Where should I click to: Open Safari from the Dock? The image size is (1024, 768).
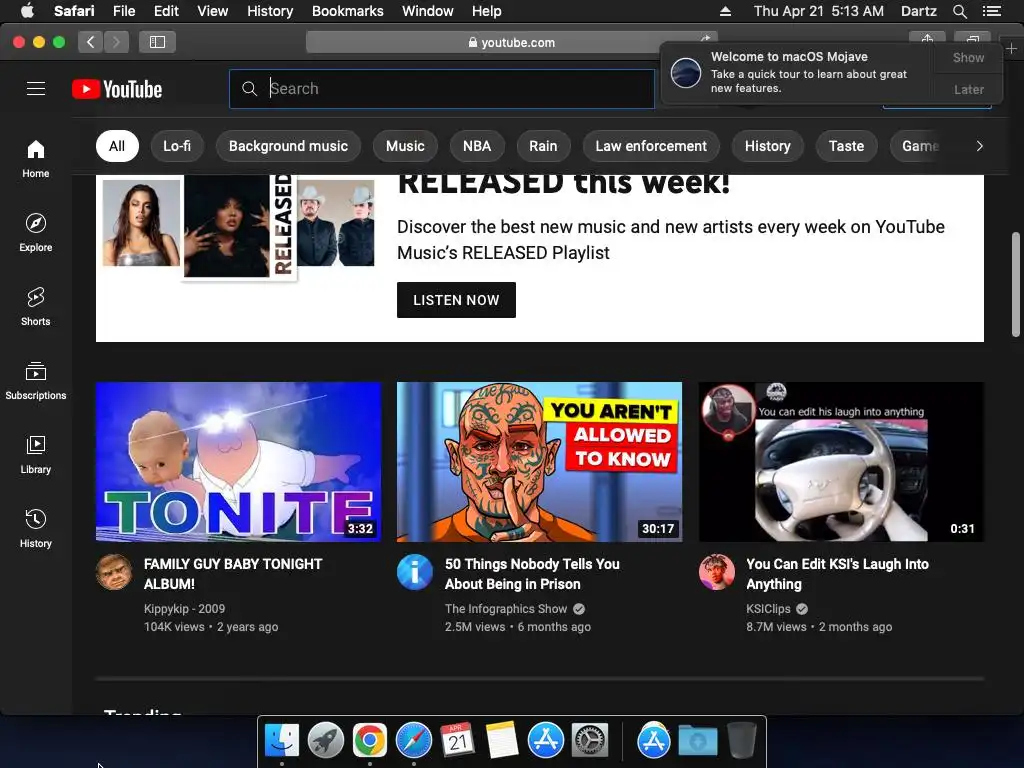pos(413,741)
